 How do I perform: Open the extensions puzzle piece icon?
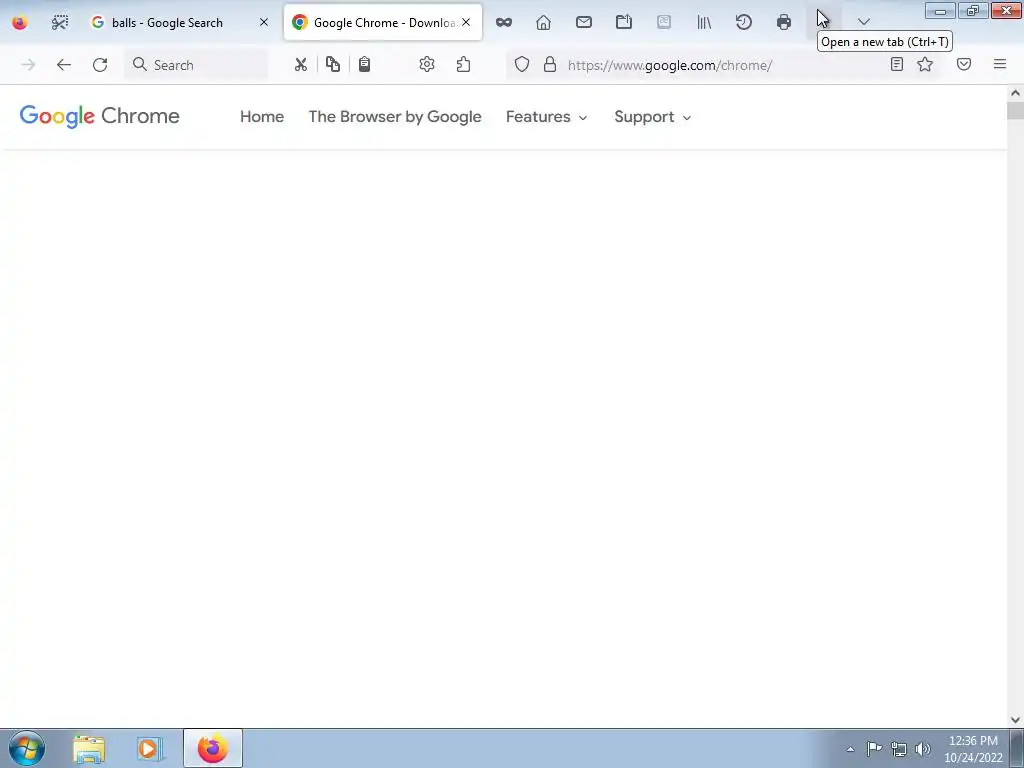pyautogui.click(x=464, y=65)
